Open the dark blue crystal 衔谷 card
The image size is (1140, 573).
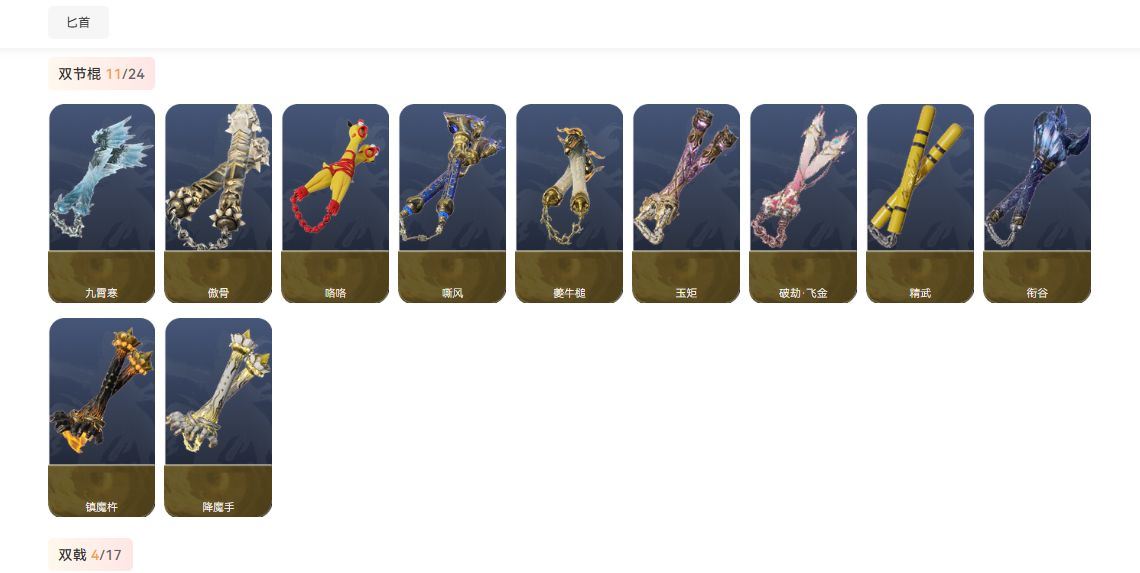1037,203
